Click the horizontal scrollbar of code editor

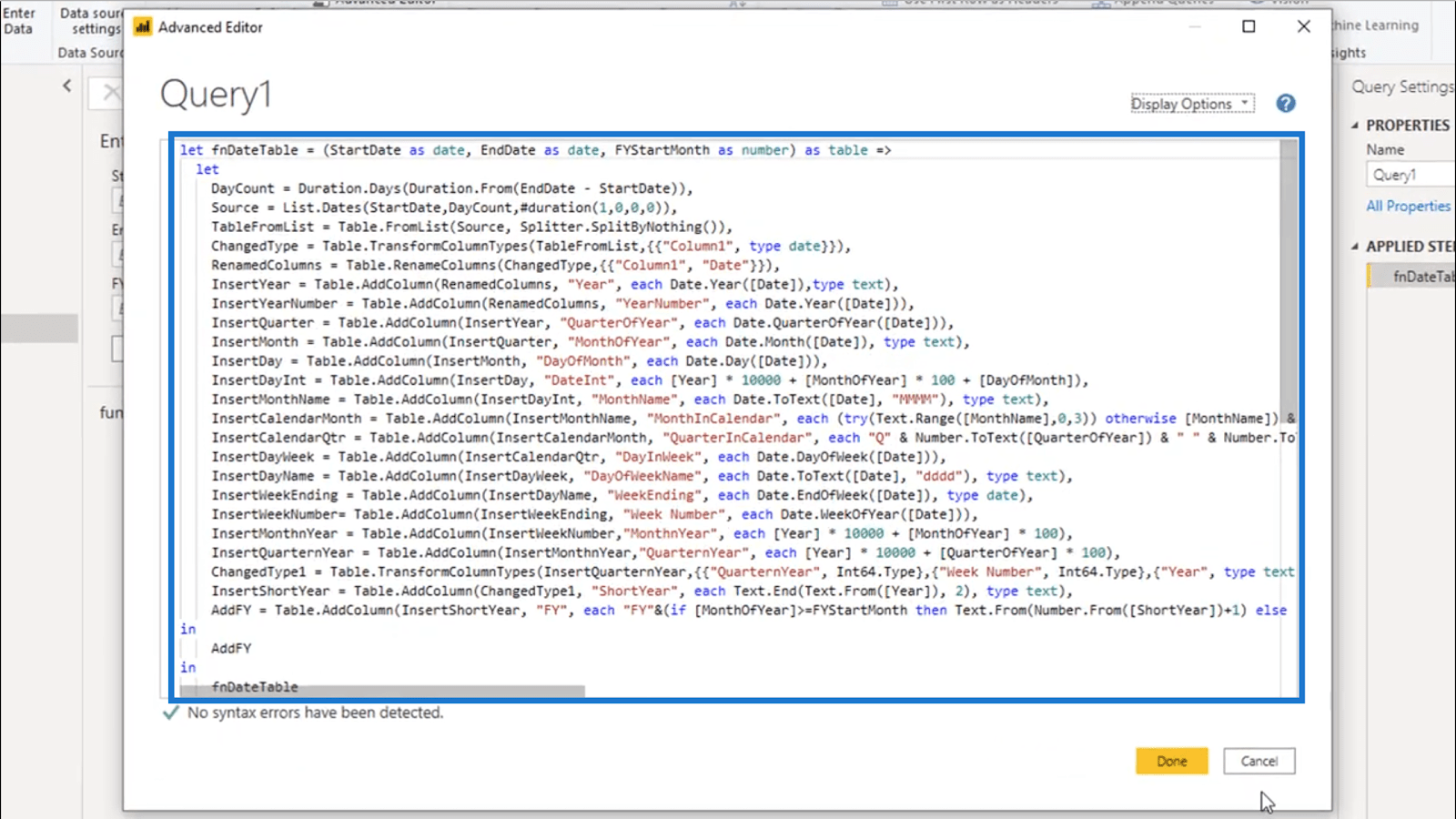tap(382, 691)
